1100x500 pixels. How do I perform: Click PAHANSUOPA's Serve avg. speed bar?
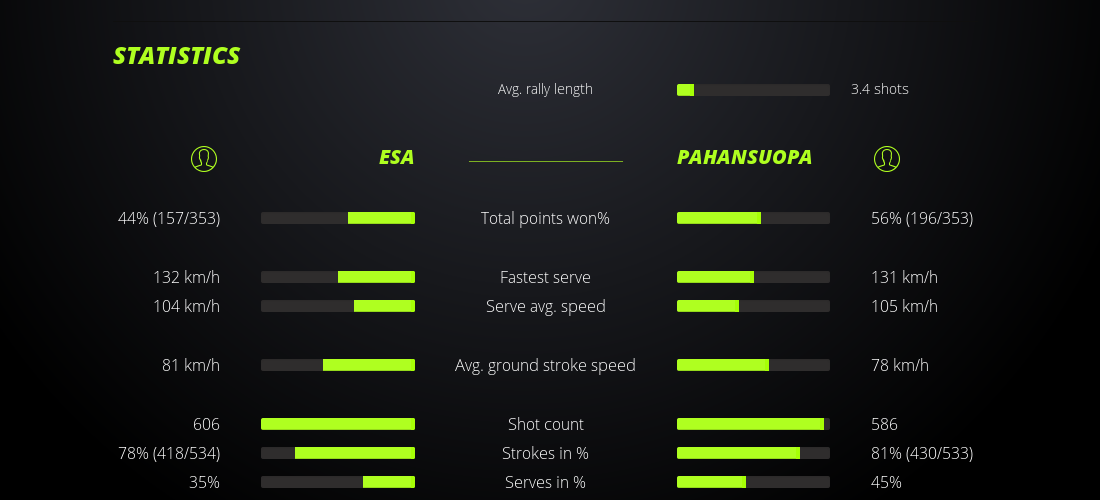pos(753,306)
